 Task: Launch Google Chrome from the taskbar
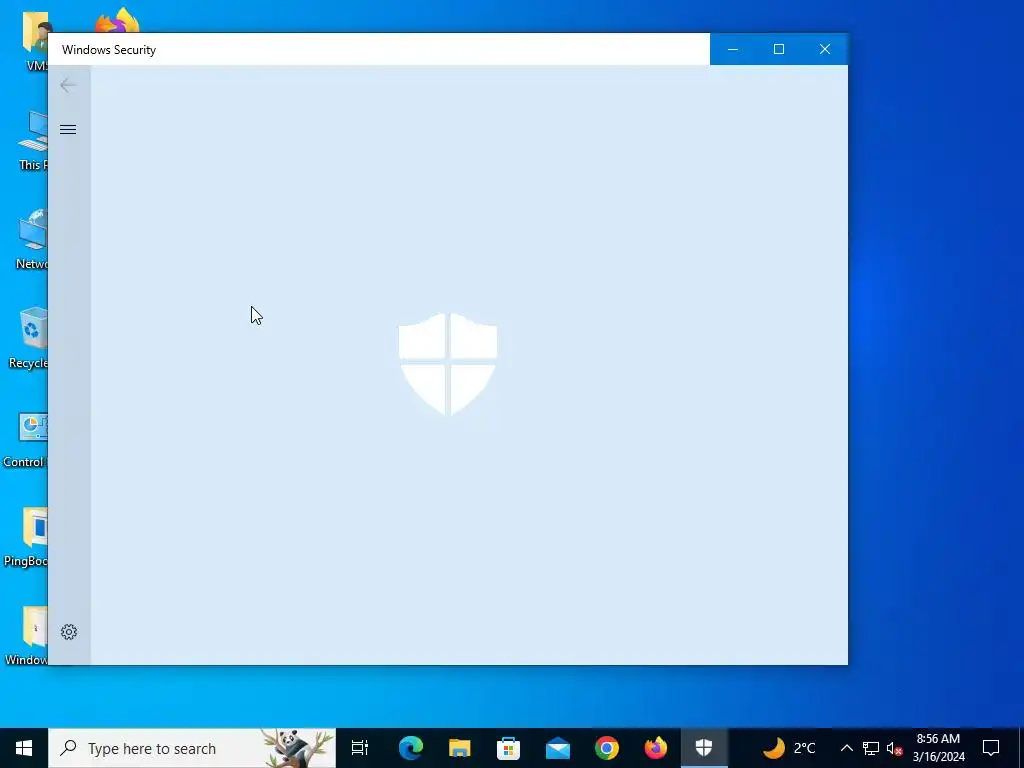(x=607, y=748)
